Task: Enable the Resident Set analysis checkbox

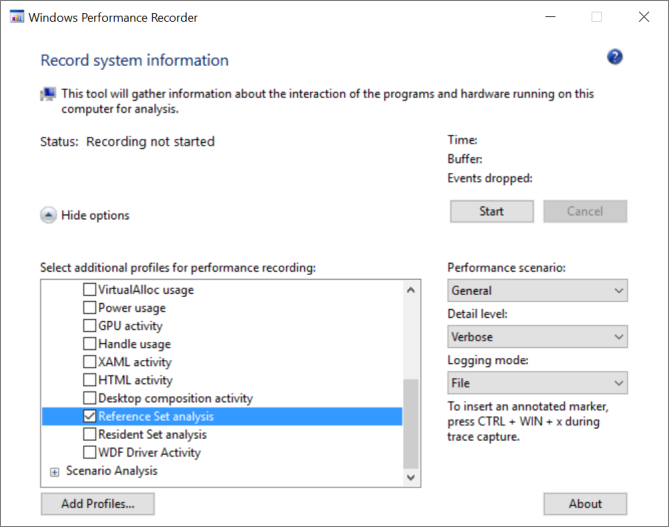Action: click(x=89, y=434)
